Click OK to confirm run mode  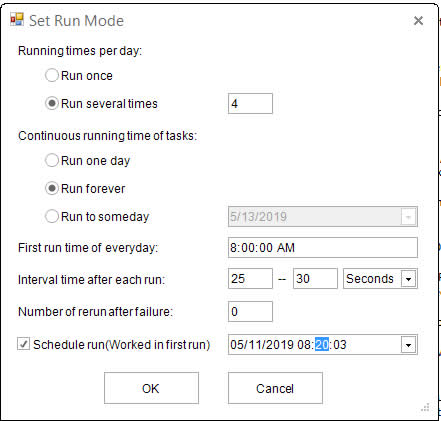151,388
